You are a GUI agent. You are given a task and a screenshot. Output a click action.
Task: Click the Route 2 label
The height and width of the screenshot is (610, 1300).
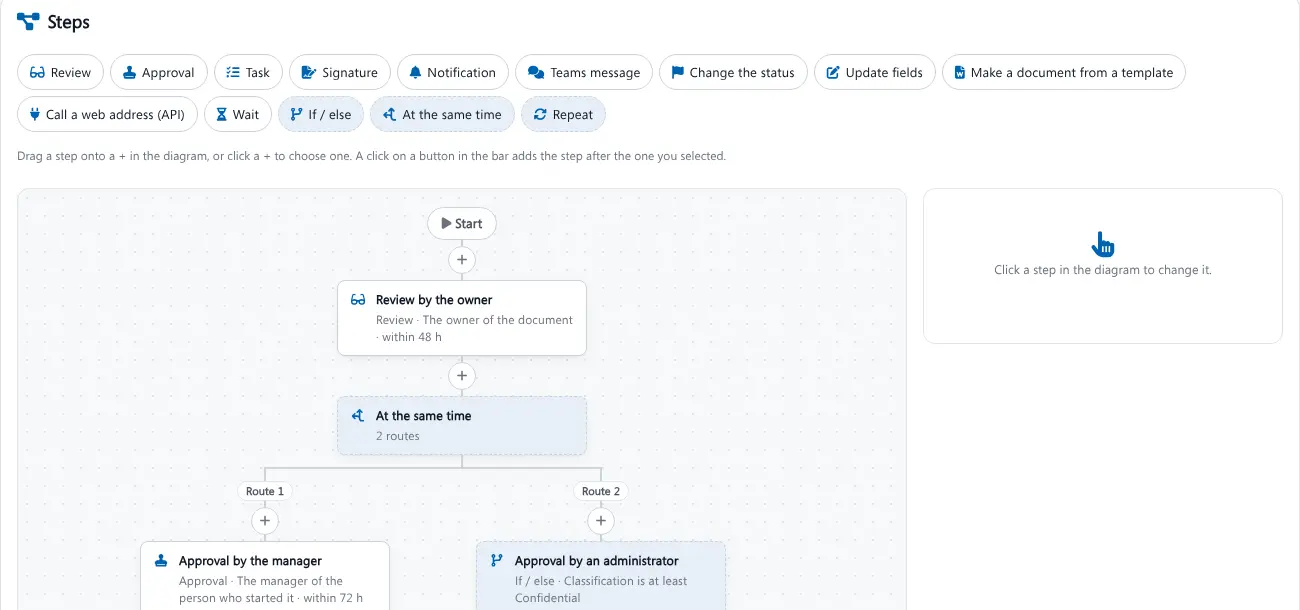[x=601, y=491]
